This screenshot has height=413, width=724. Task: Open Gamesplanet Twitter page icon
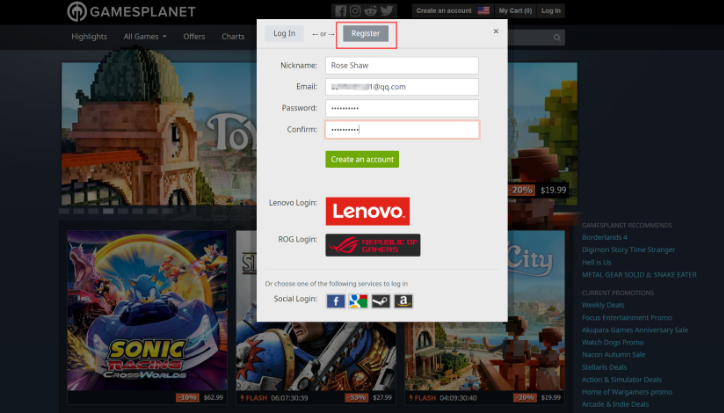(387, 10)
